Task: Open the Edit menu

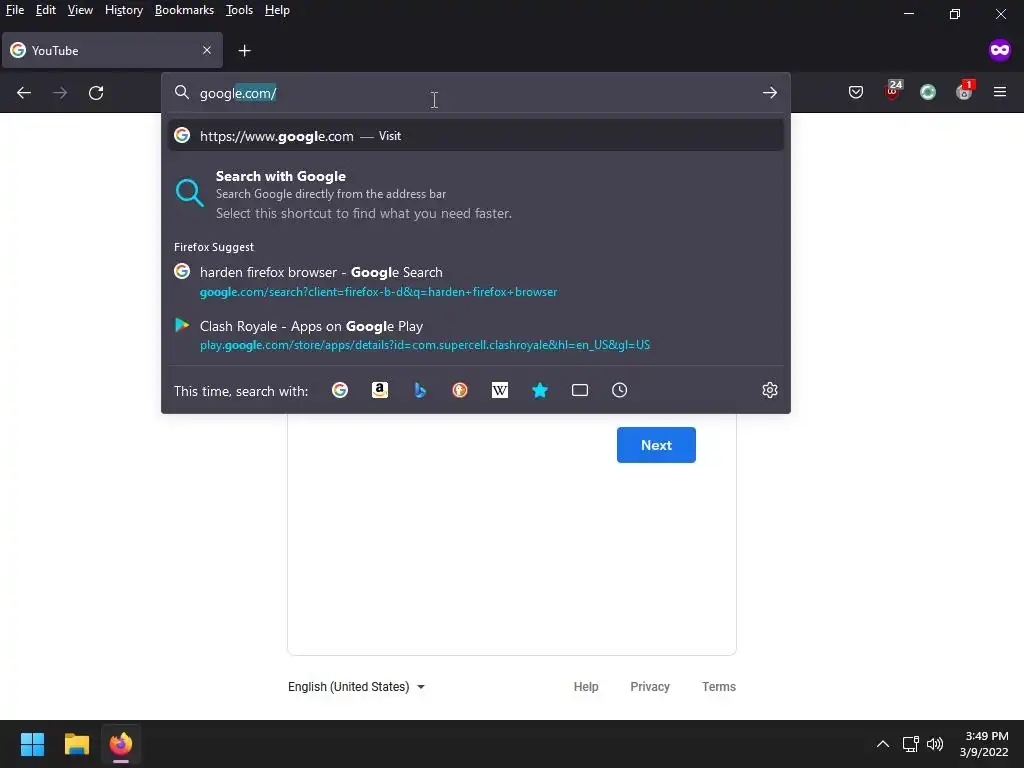Action: tap(46, 10)
